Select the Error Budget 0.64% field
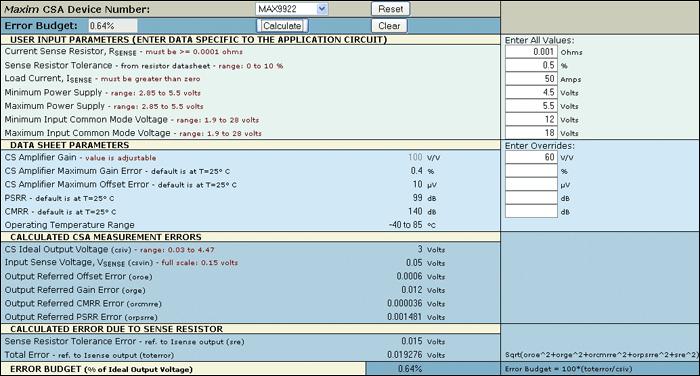Screen dimensions: 700x376 click(113, 26)
